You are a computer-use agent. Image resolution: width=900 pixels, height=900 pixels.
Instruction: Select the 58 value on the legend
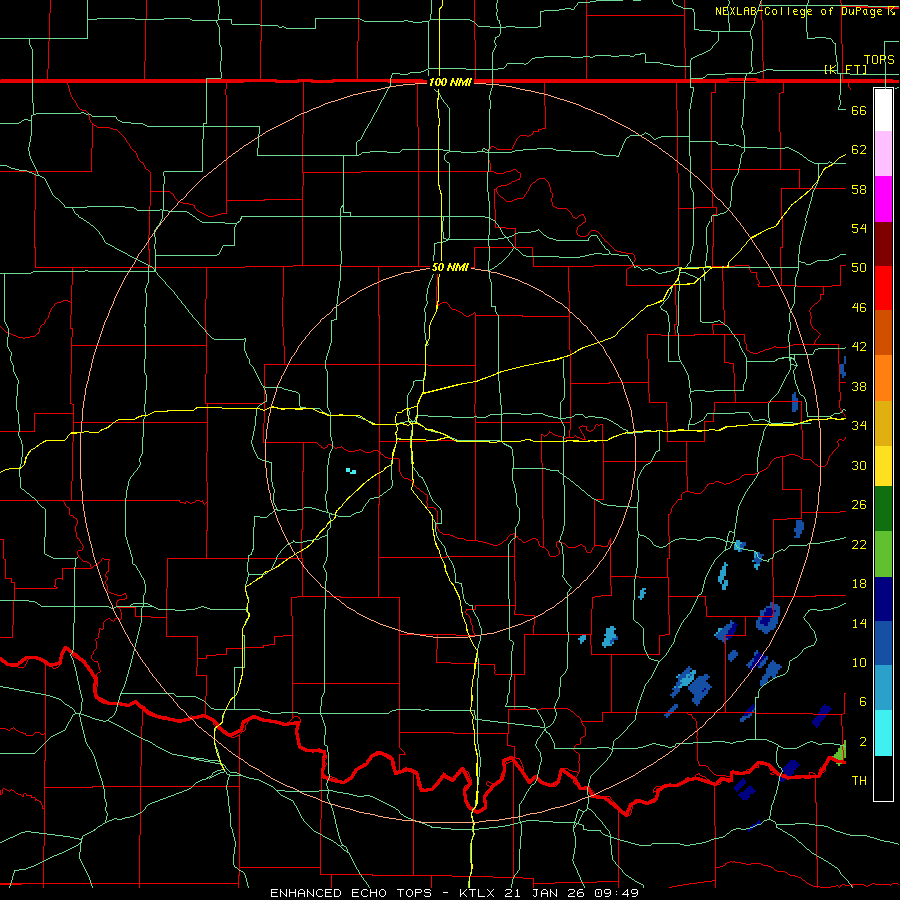click(x=859, y=189)
